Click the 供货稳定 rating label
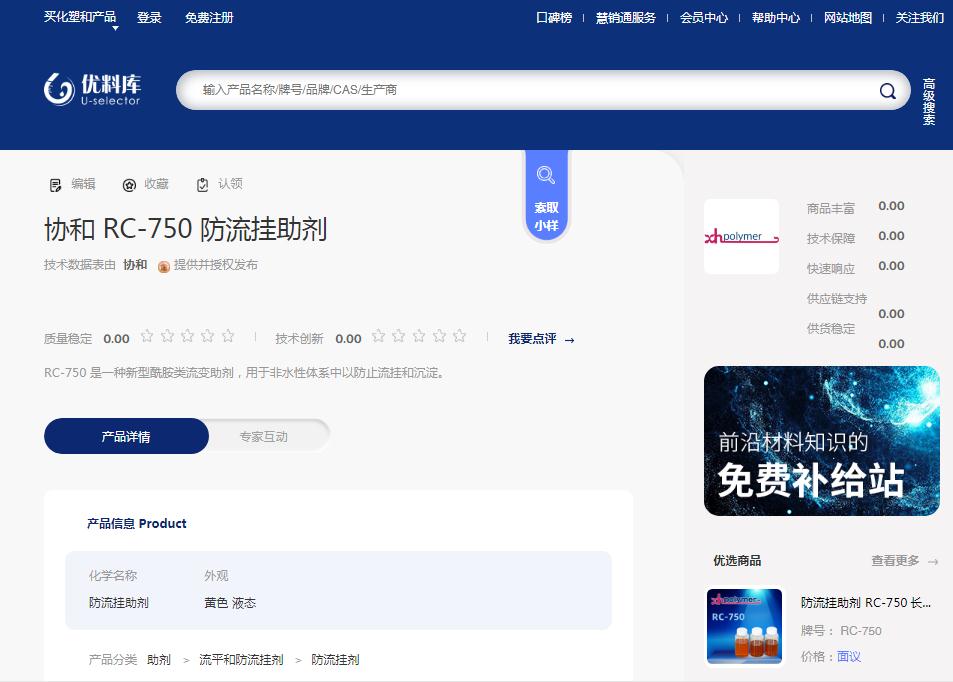The width and height of the screenshot is (953, 682). pyautogui.click(x=831, y=328)
